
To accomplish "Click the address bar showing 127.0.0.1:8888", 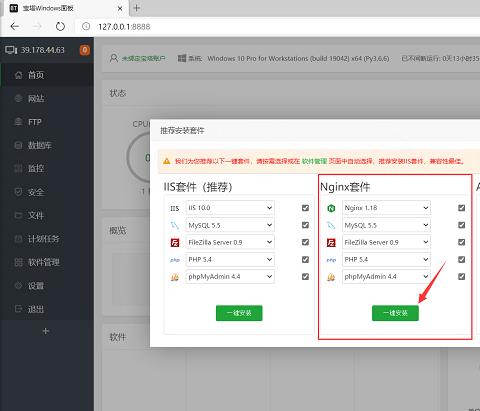I will click(277, 26).
